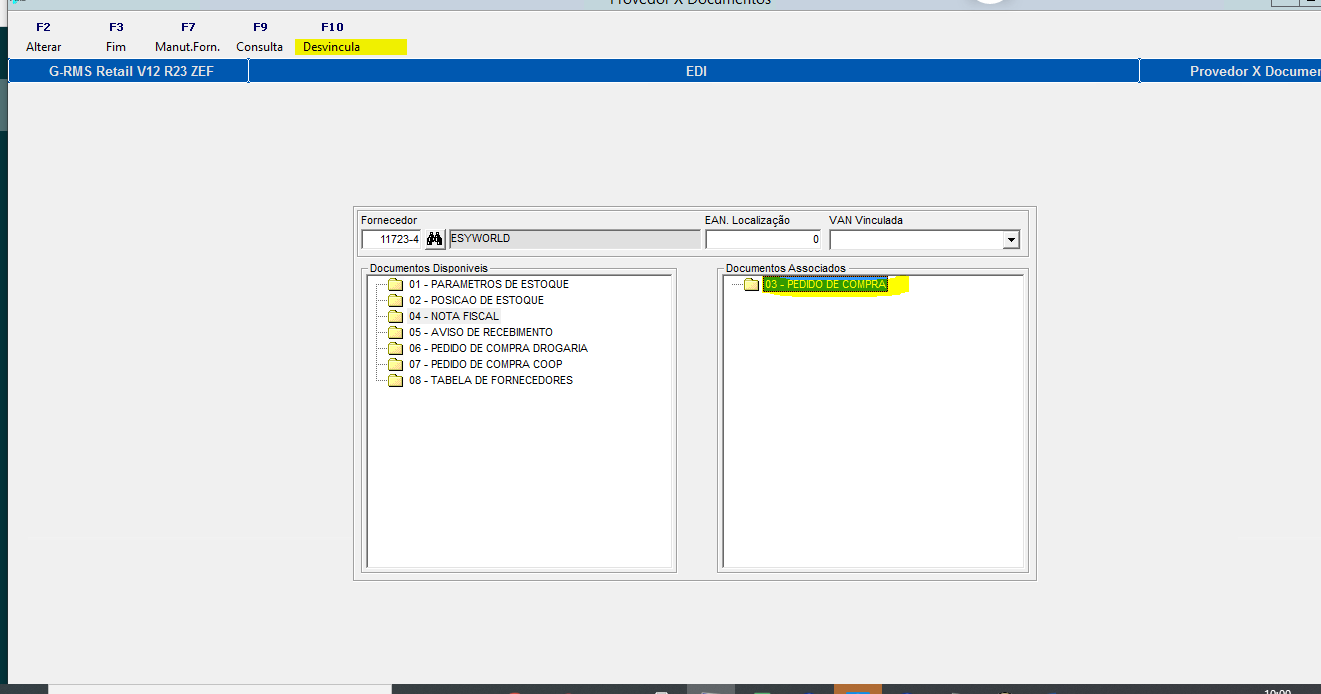The image size is (1321, 694).
Task: Click folder icon of 05 - AVISO DE RECEBIMENTO
Action: tap(395, 332)
